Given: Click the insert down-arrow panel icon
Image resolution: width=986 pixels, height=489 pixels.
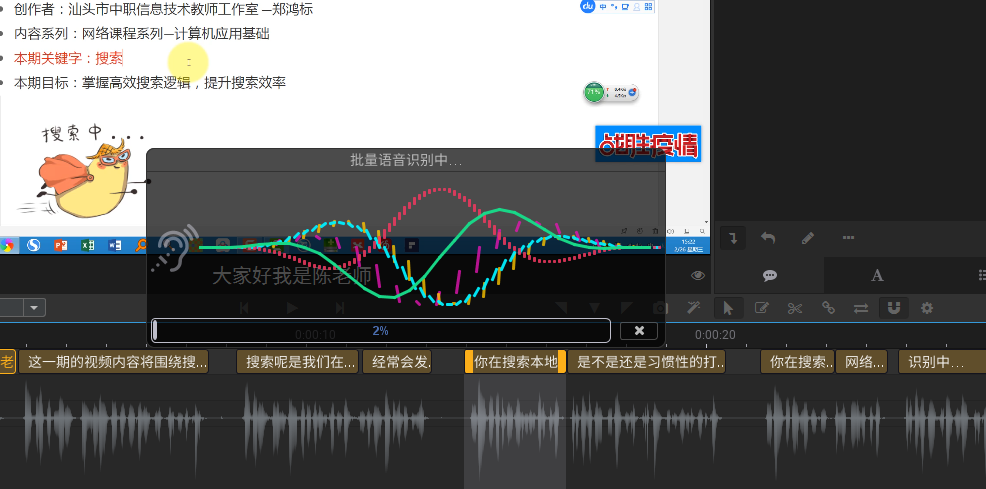Looking at the screenshot, I should (x=733, y=238).
